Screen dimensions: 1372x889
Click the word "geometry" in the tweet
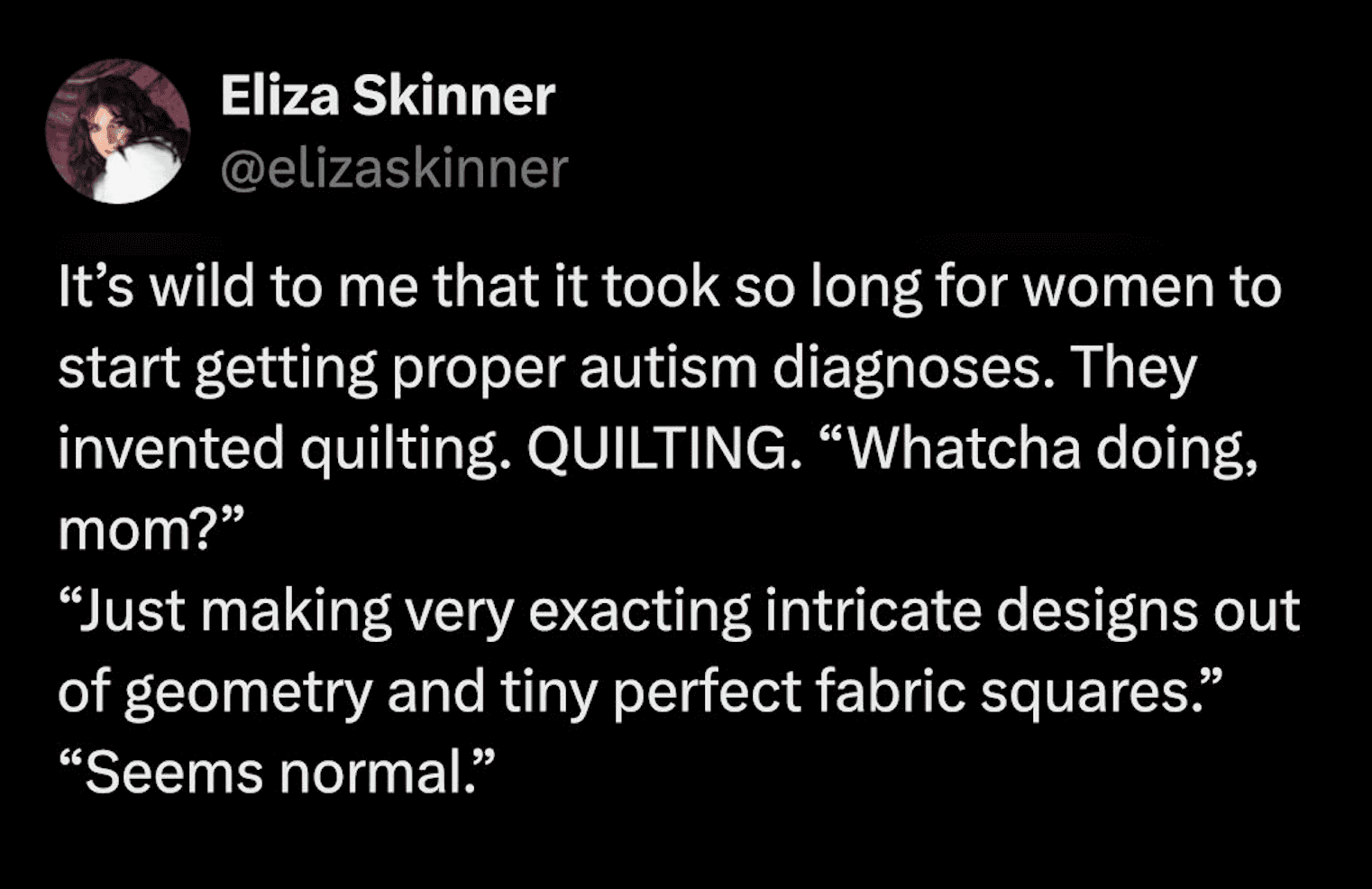click(248, 693)
